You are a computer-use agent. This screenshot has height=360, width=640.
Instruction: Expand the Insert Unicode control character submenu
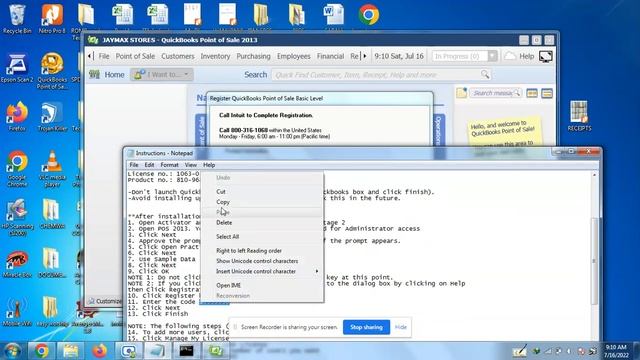coord(261,271)
